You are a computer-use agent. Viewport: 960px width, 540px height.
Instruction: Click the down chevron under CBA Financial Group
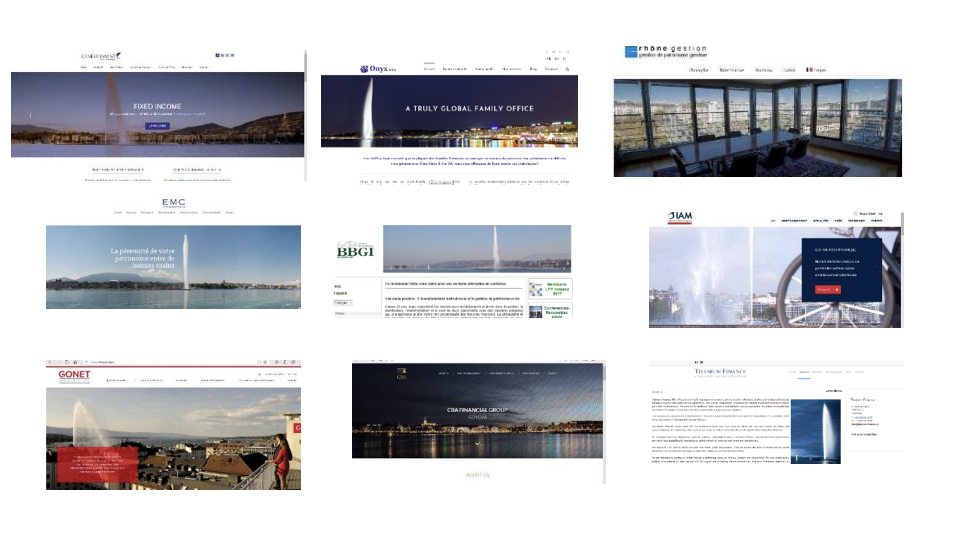click(477, 442)
